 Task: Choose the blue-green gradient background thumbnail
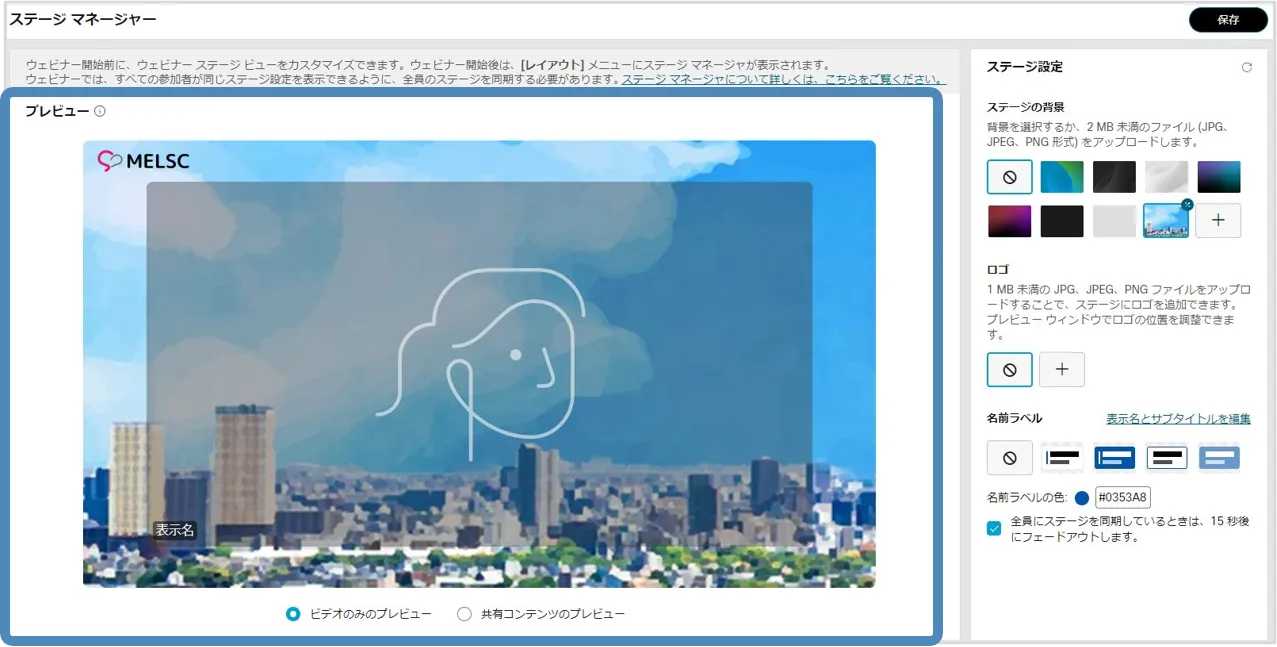click(x=1062, y=177)
